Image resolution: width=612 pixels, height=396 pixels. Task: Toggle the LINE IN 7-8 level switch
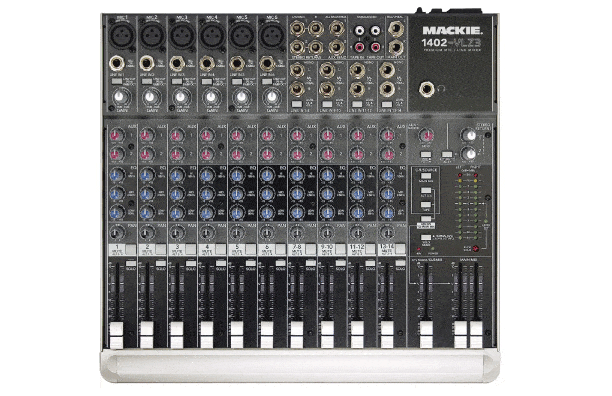297,104
